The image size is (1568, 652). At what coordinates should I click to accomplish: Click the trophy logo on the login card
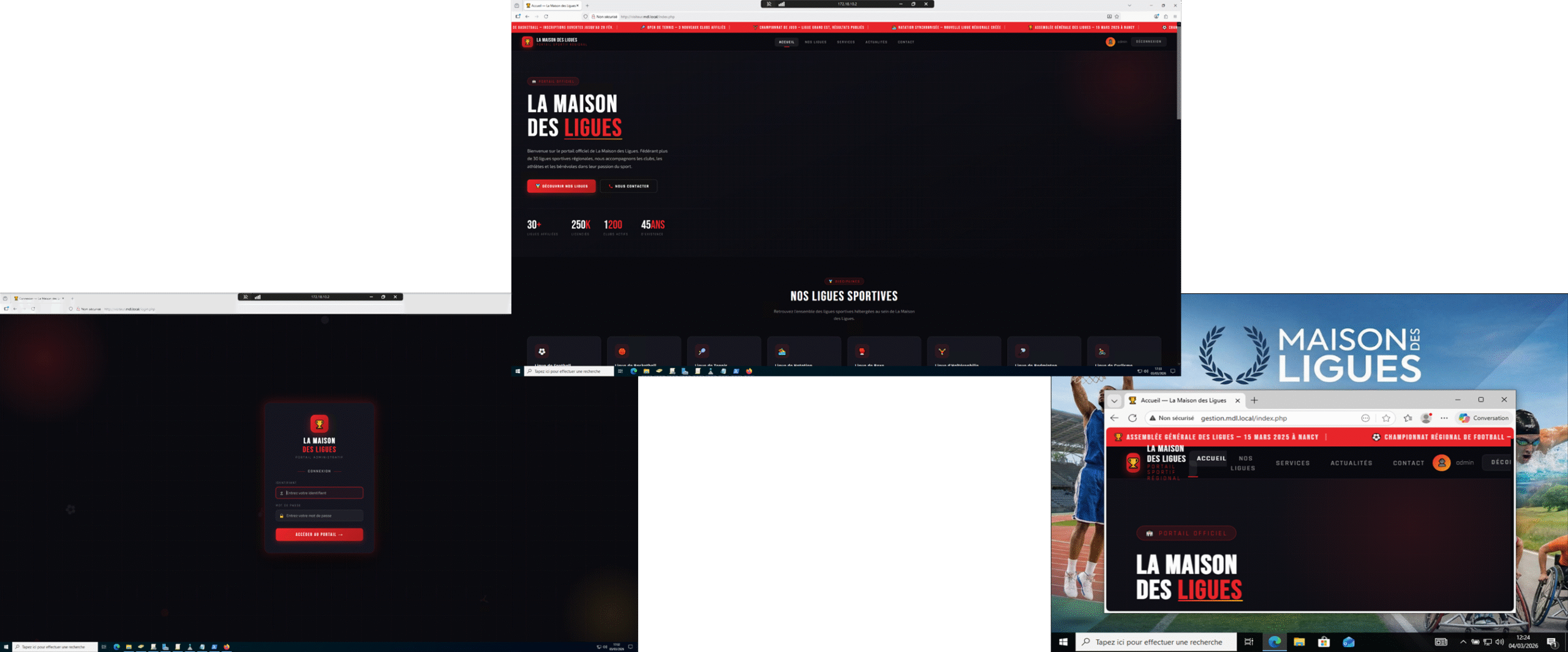click(319, 424)
